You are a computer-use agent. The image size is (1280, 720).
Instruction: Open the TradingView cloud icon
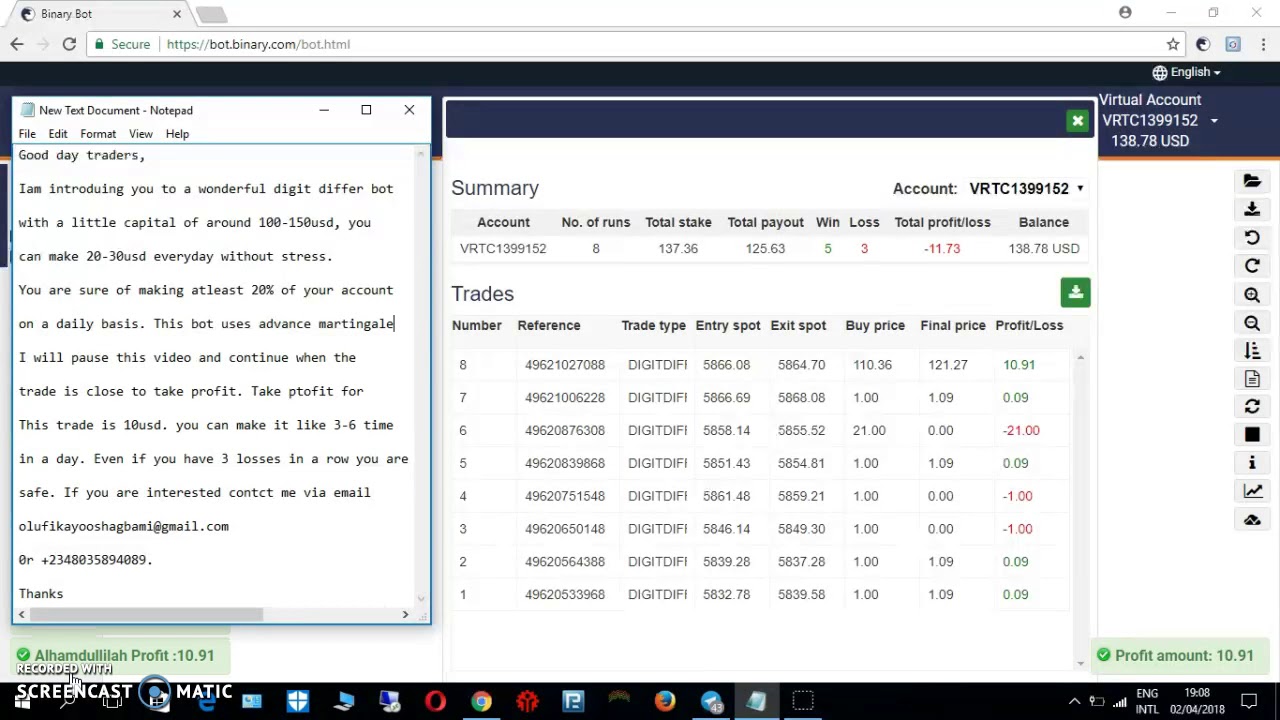click(1252, 520)
